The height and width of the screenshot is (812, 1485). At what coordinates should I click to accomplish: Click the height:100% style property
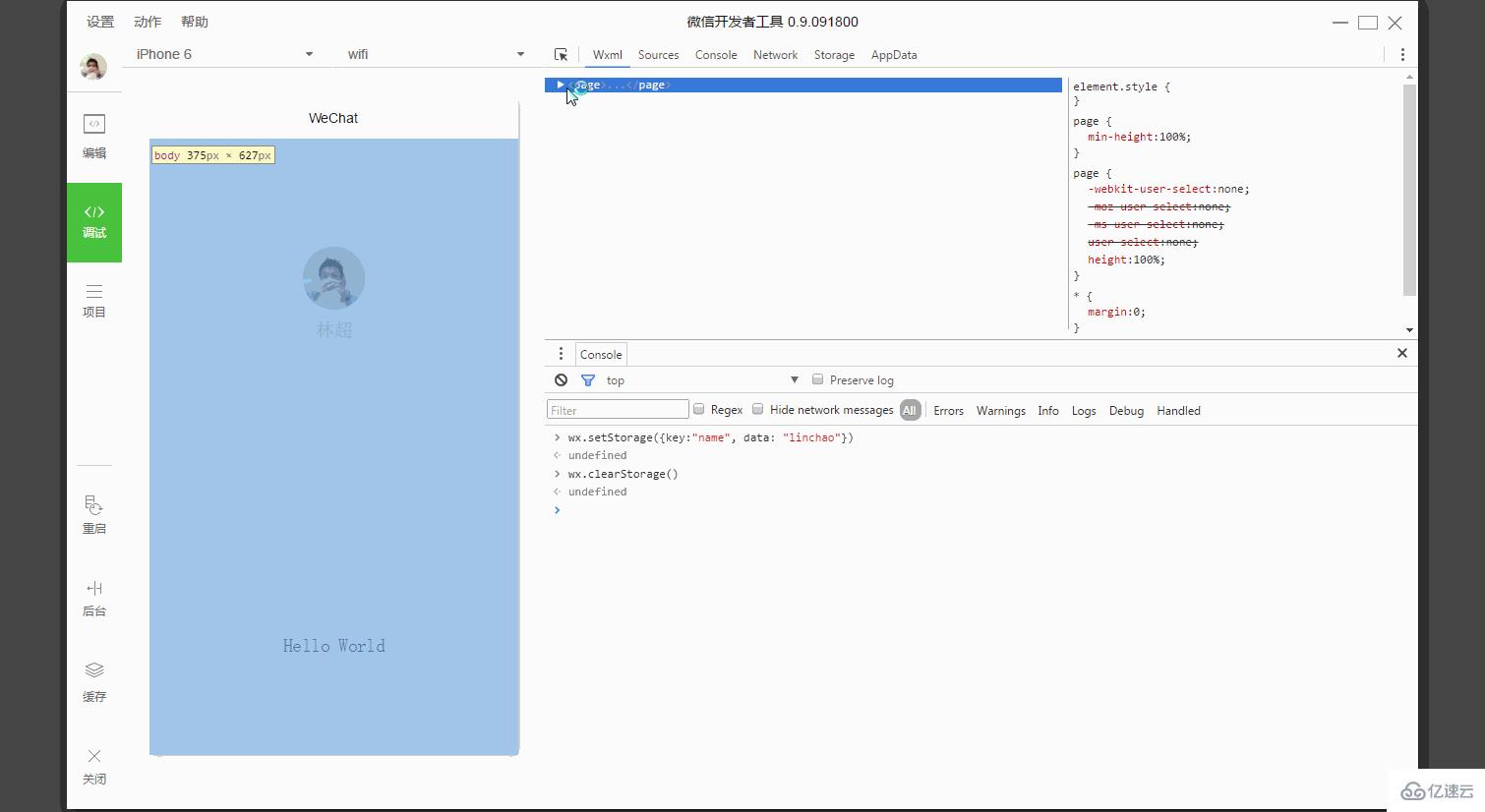[x=1126, y=260]
